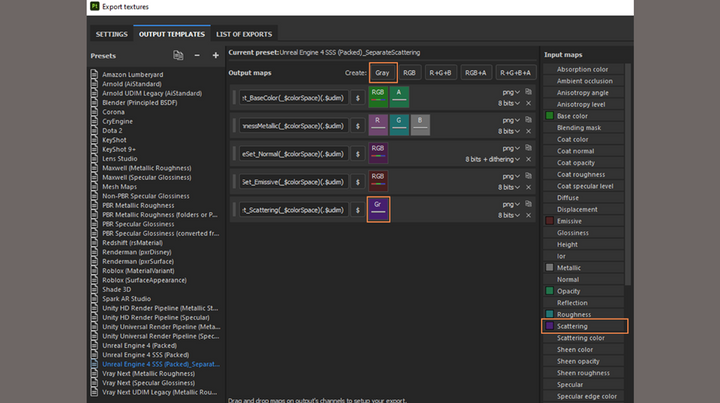Remove preset with the minus icon

[197, 56]
